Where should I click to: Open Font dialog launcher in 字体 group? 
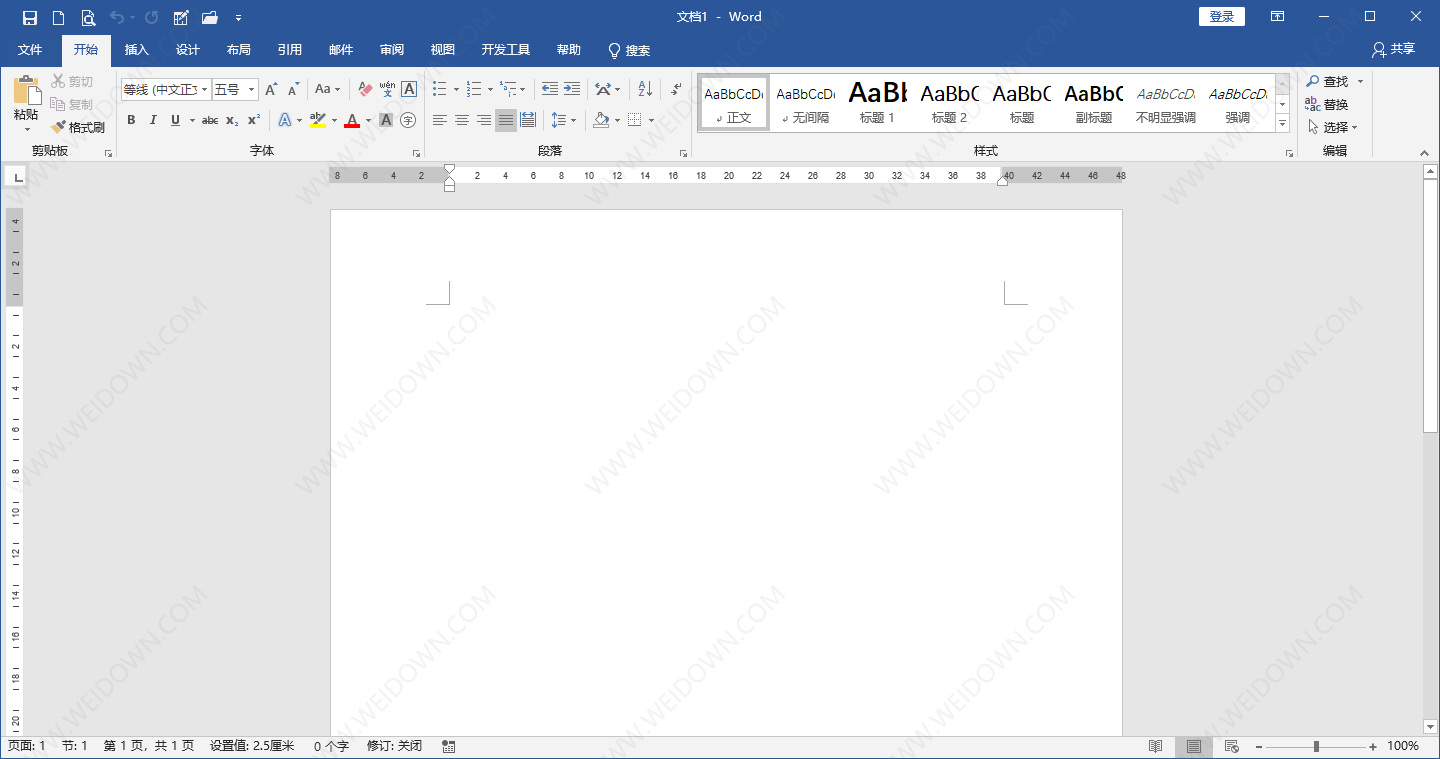[417, 153]
